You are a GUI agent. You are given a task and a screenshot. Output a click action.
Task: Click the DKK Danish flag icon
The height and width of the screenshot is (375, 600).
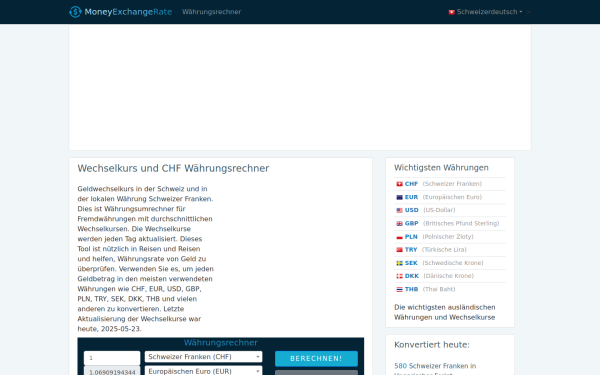(x=399, y=276)
